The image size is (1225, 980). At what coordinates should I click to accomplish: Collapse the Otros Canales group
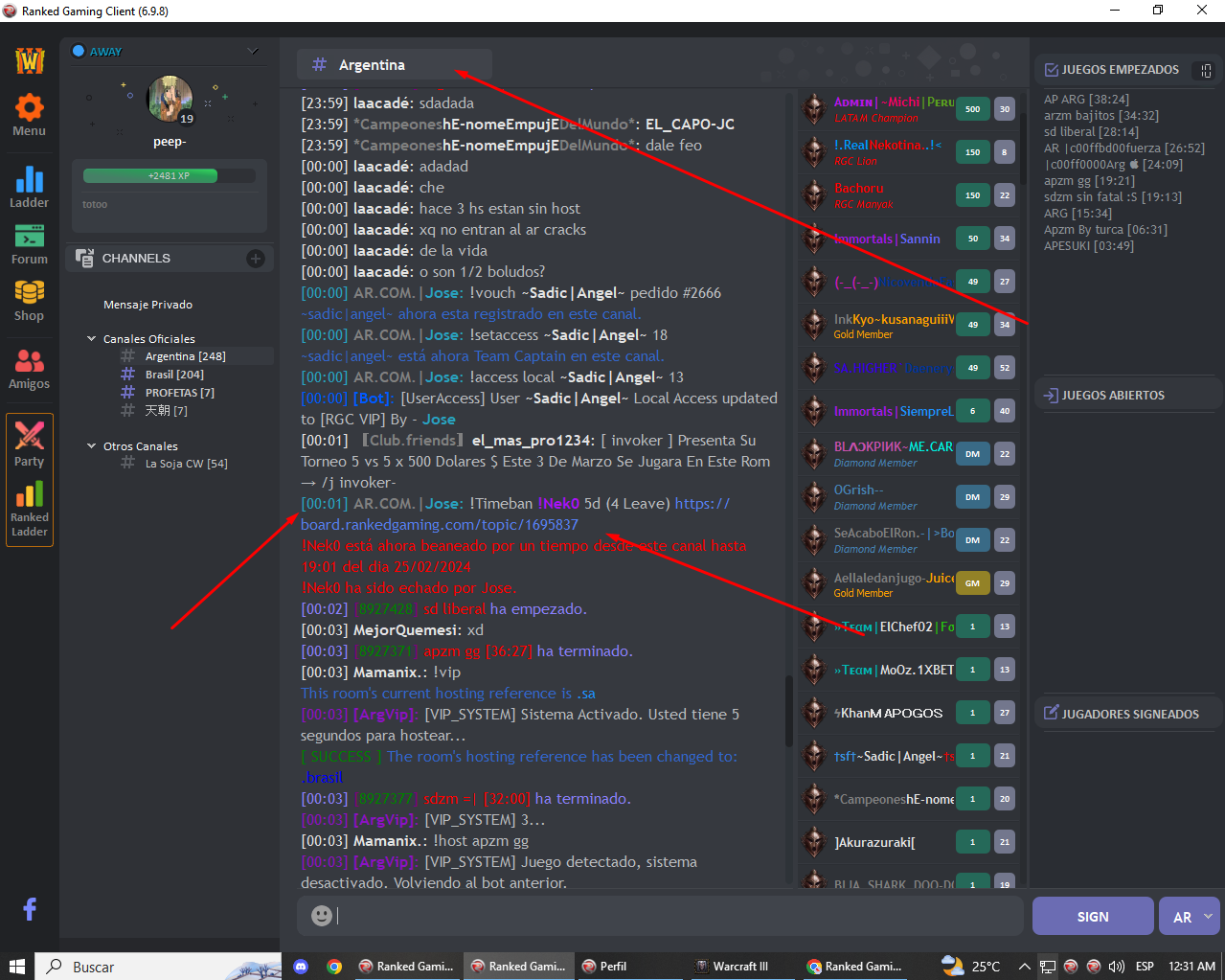tap(92, 445)
